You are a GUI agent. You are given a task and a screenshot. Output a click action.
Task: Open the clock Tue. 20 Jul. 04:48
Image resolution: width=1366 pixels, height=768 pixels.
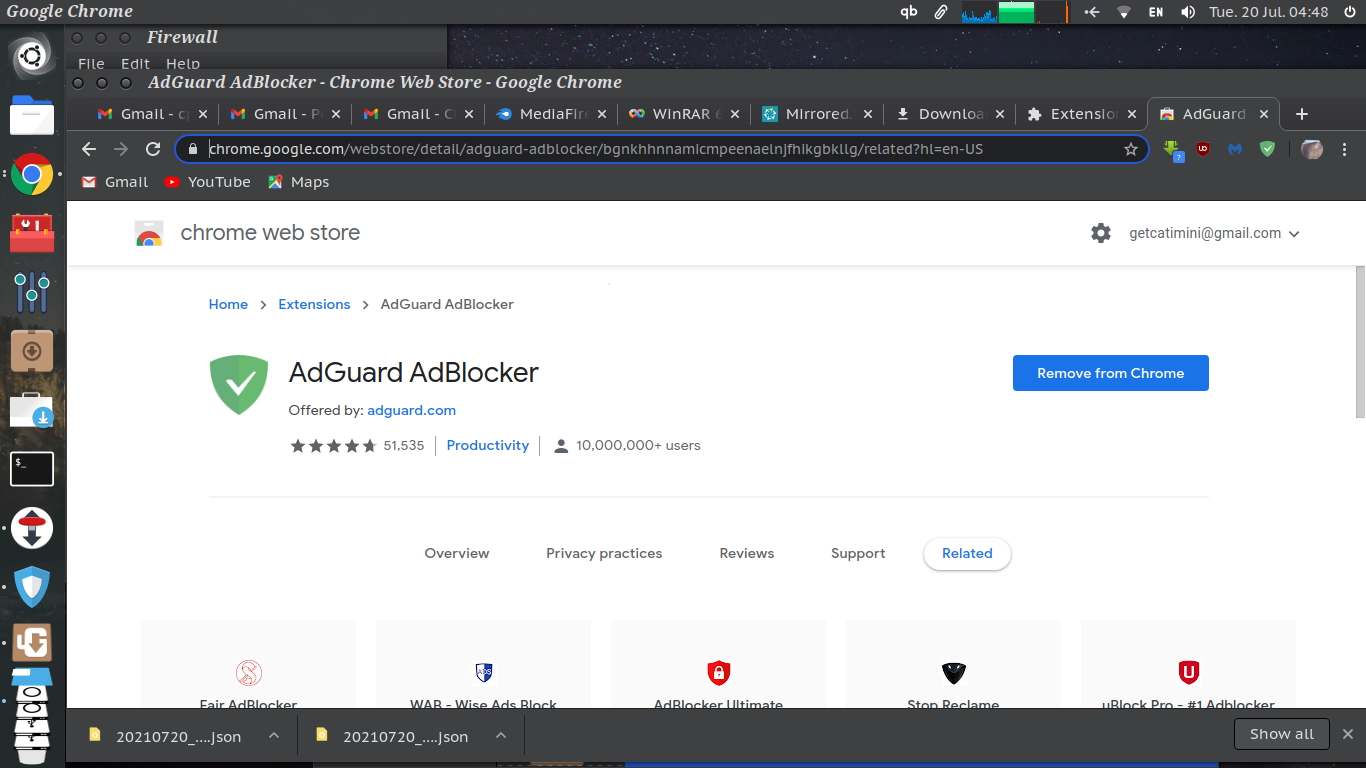[x=1268, y=12]
